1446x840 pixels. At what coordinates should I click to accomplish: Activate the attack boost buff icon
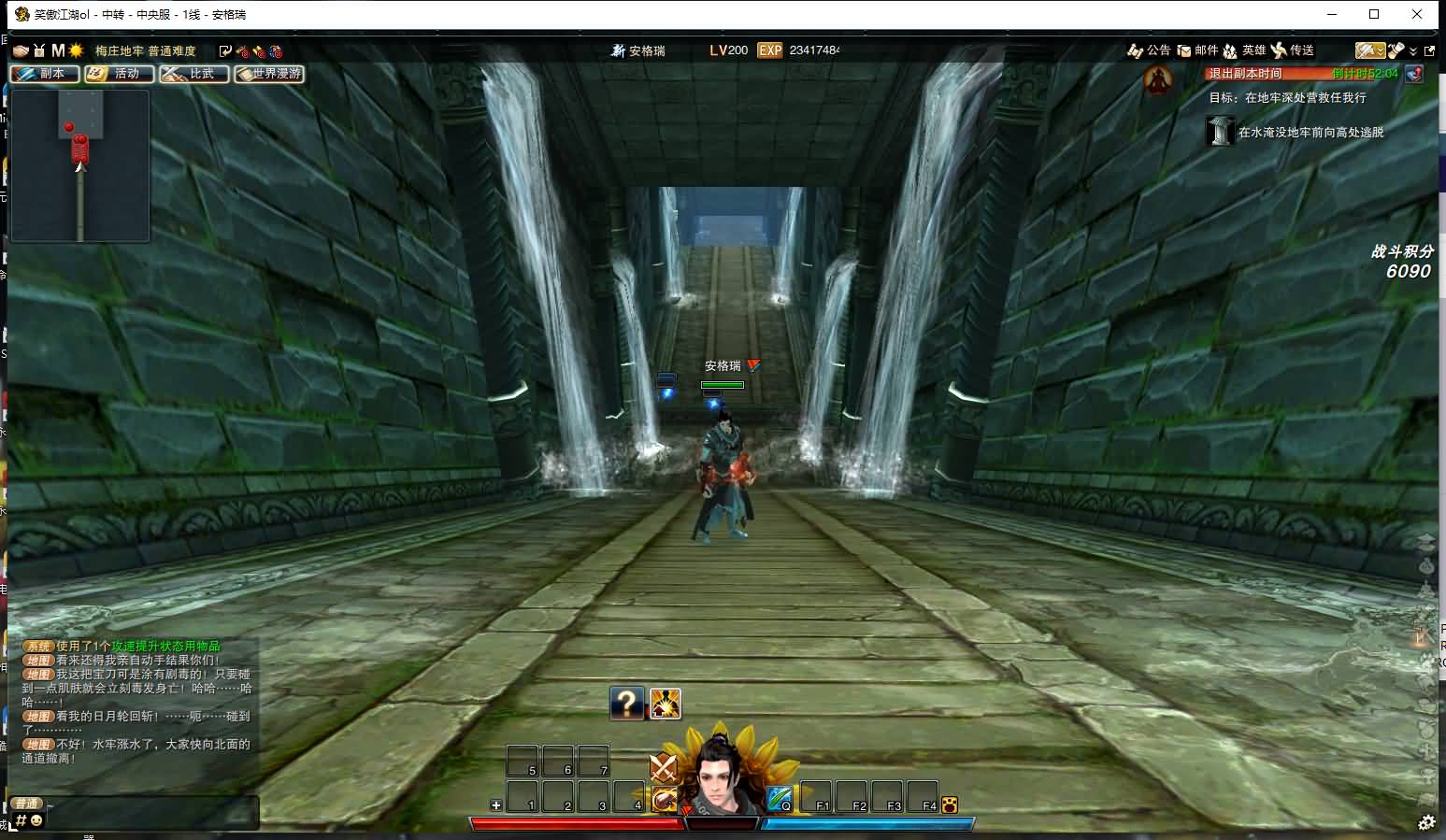point(665,703)
